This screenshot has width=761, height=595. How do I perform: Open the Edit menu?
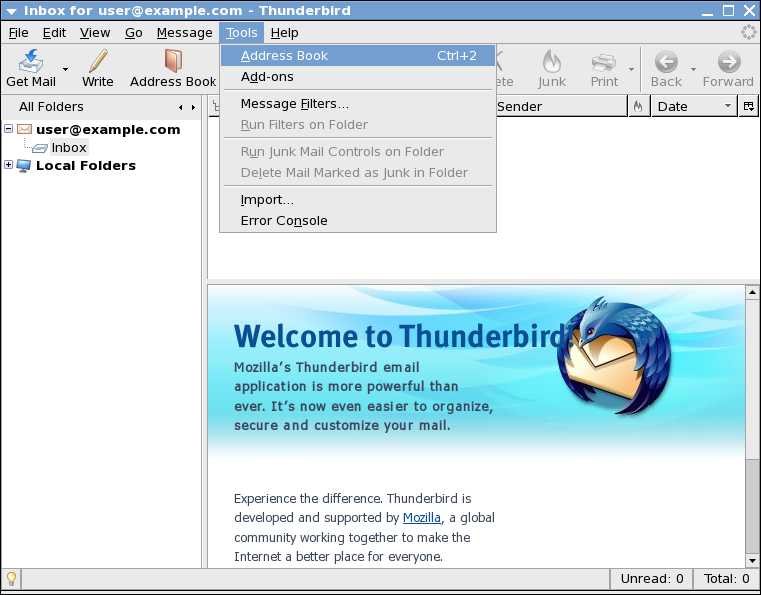coord(54,33)
